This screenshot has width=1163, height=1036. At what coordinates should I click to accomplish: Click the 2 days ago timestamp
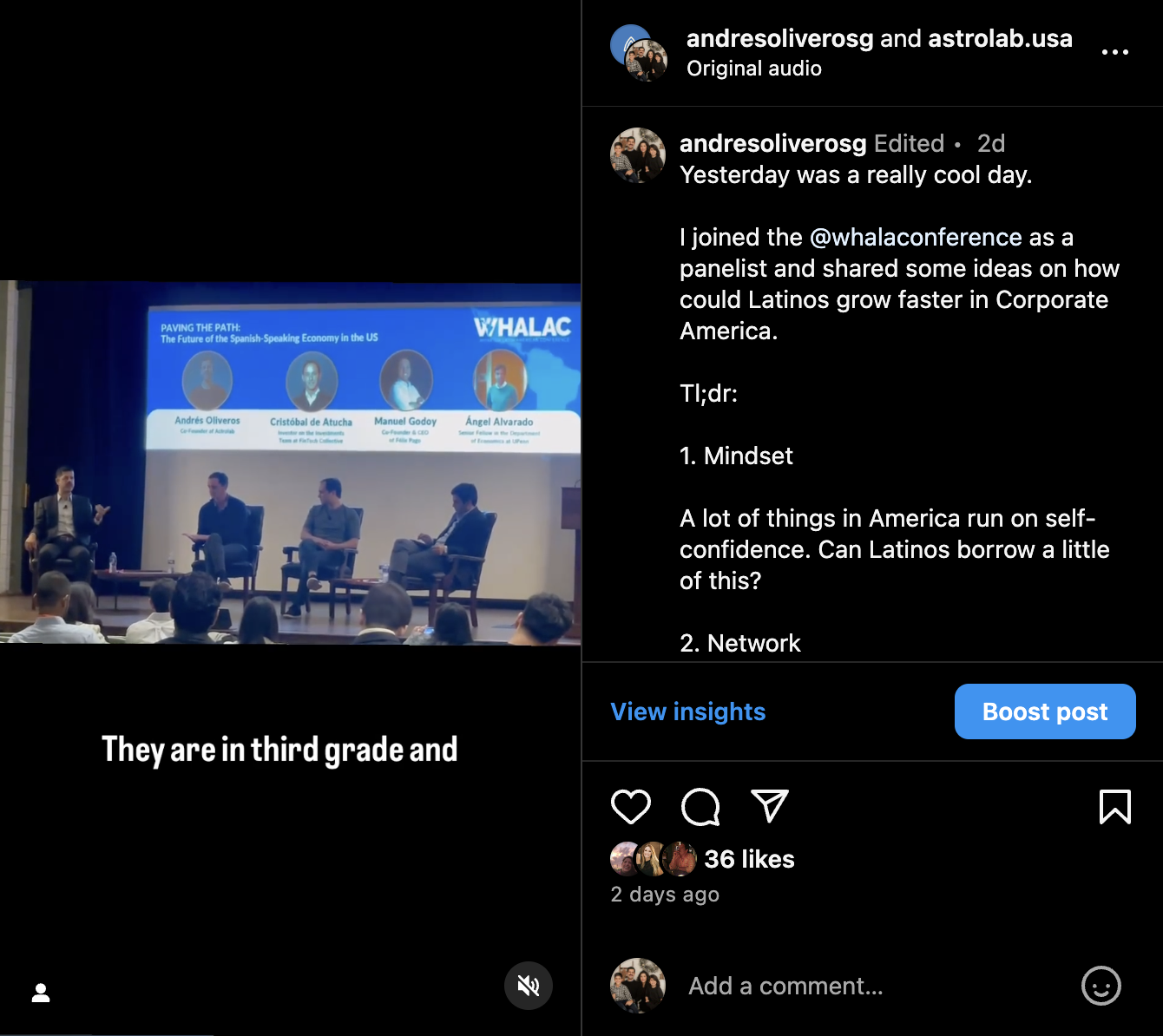tap(665, 895)
